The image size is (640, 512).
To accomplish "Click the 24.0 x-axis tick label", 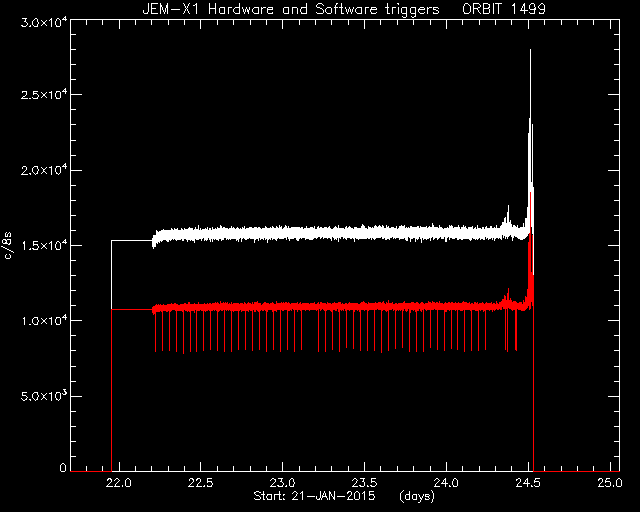I will tap(447, 483).
